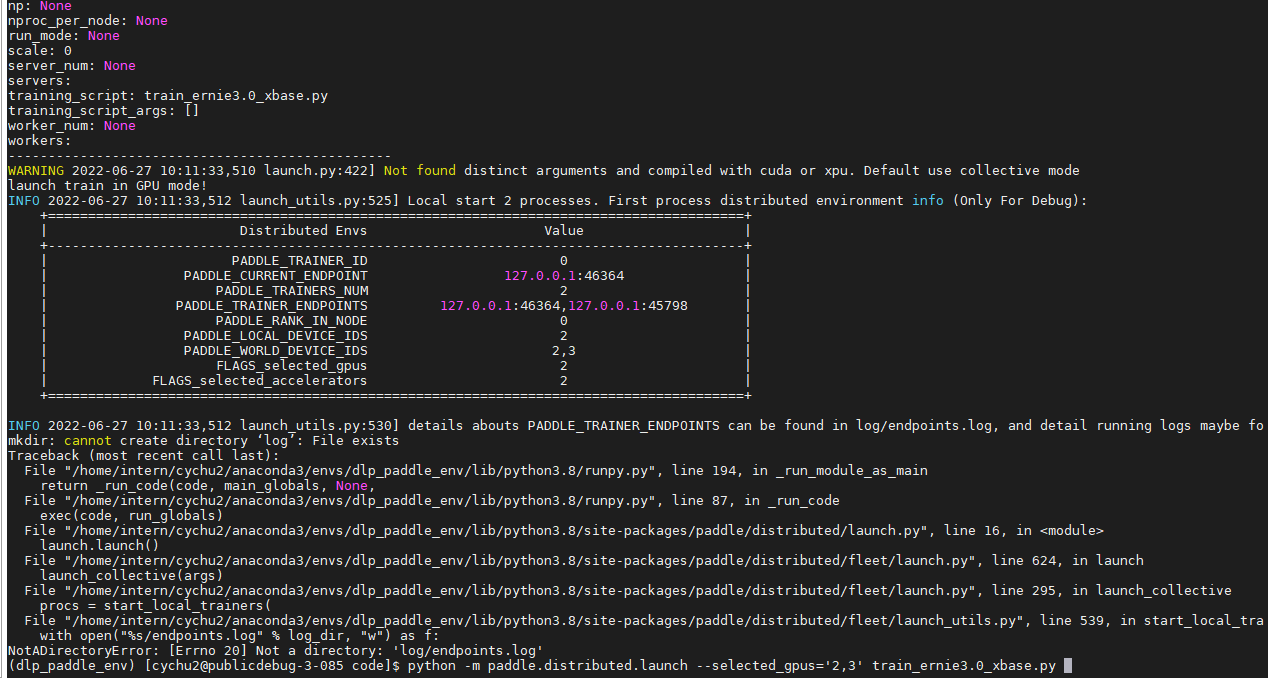Select the PADDLE_CURRENT_ENDPOINT value 127.0.0.1:46364

[x=563, y=275]
